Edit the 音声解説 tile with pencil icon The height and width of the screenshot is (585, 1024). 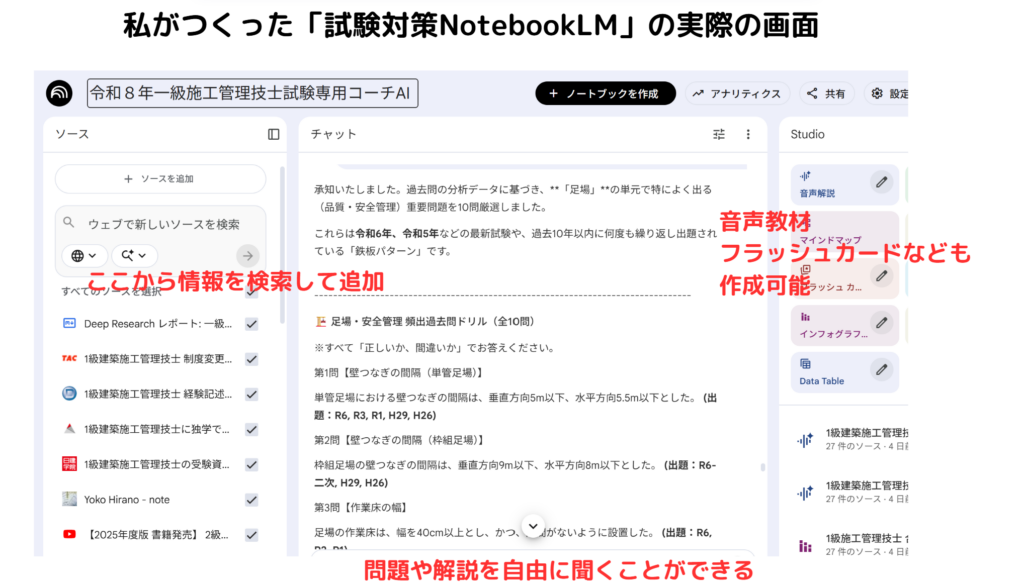pos(880,181)
